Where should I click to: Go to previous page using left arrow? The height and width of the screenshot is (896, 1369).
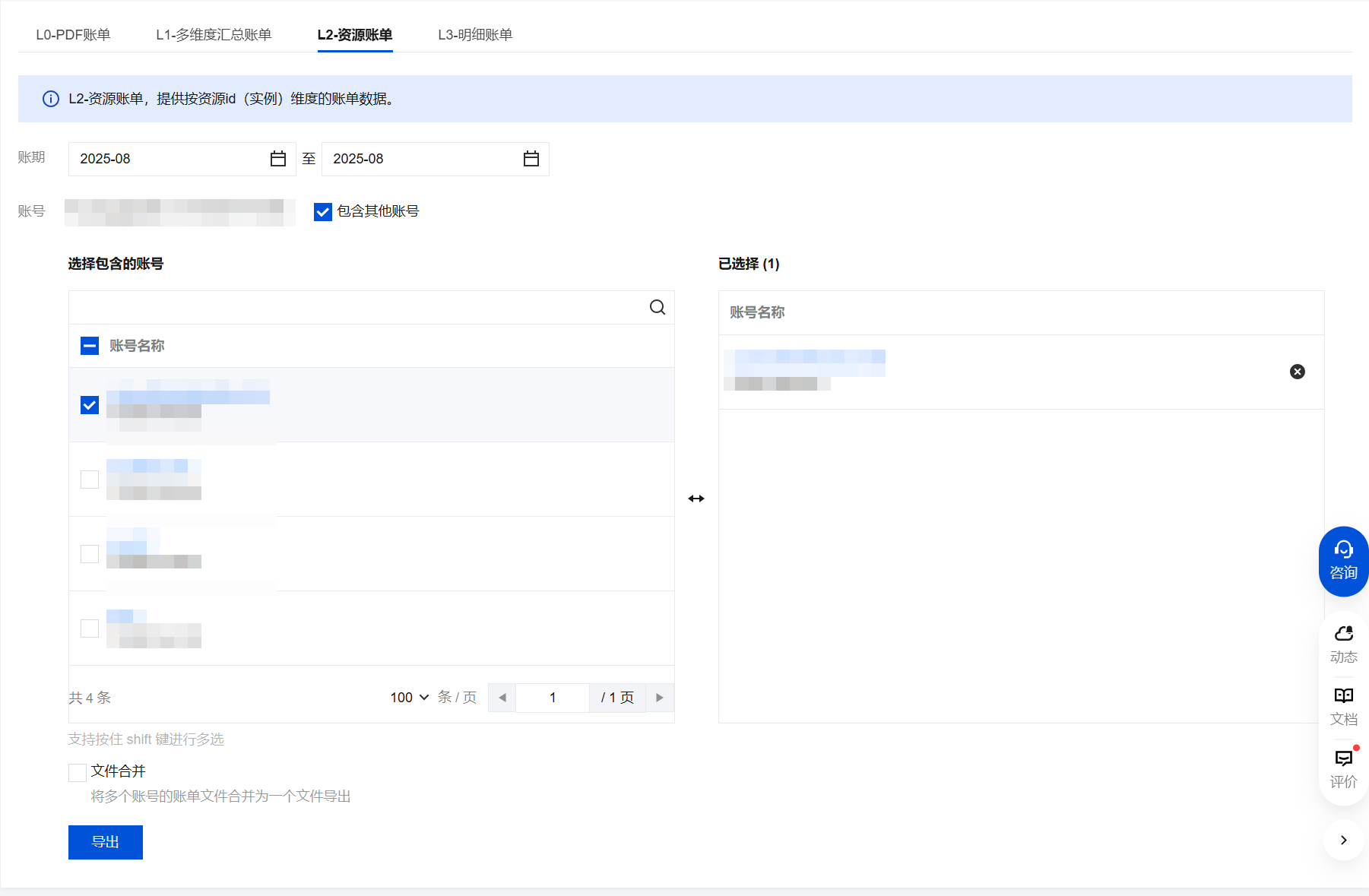click(x=502, y=698)
